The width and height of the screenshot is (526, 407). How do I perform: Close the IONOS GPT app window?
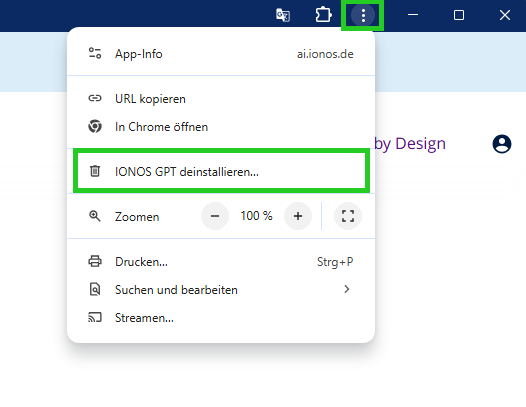coord(505,15)
